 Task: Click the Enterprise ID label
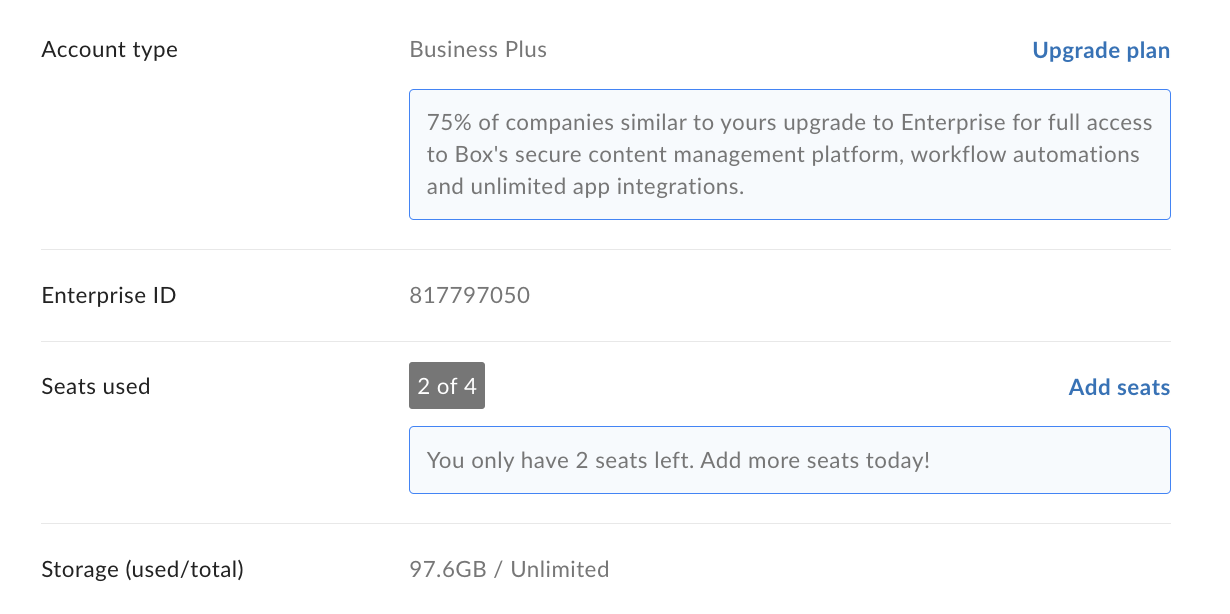coord(108,295)
